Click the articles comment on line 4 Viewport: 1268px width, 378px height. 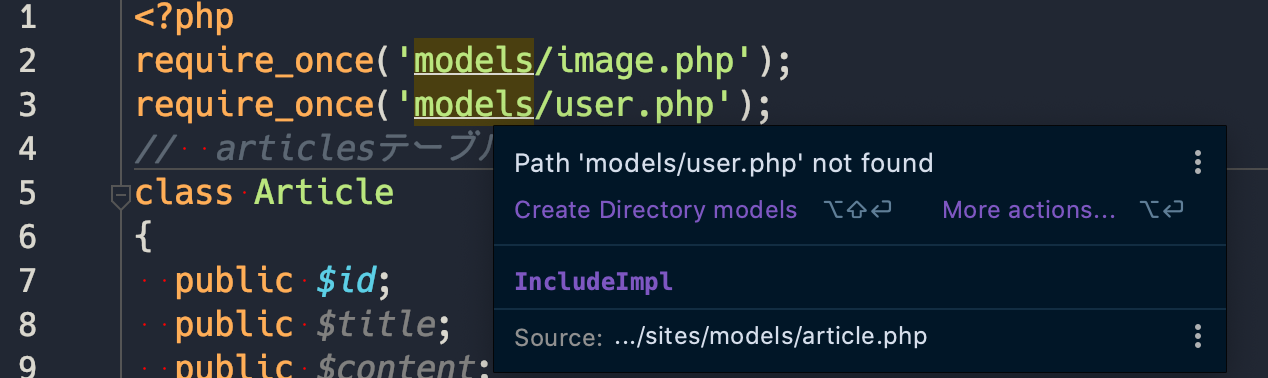tap(315, 149)
